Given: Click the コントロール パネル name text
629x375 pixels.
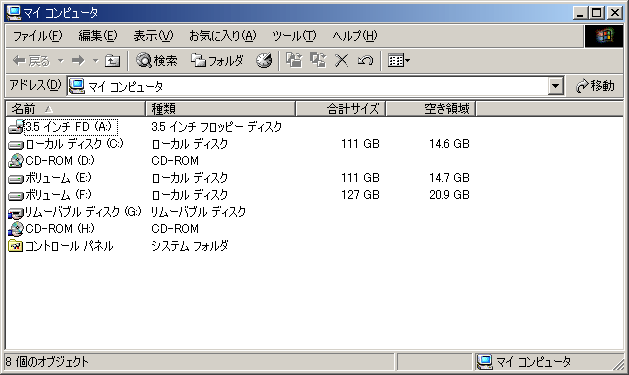Looking at the screenshot, I should [x=69, y=245].
